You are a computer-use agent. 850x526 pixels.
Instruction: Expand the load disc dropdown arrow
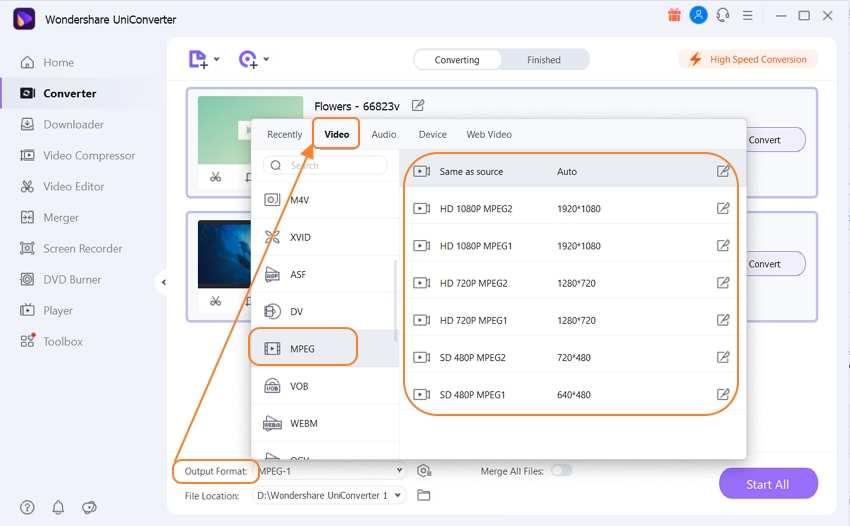[266, 59]
